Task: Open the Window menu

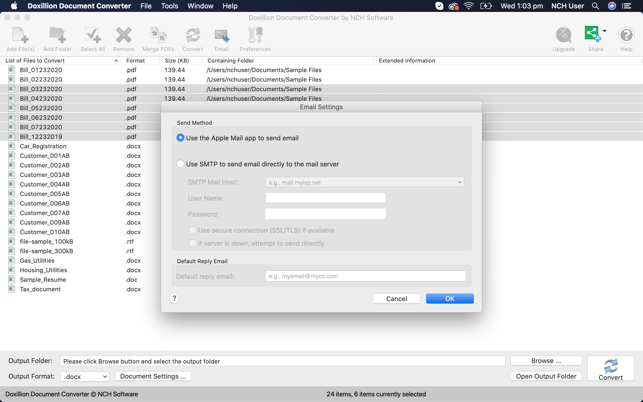Action: (200, 6)
